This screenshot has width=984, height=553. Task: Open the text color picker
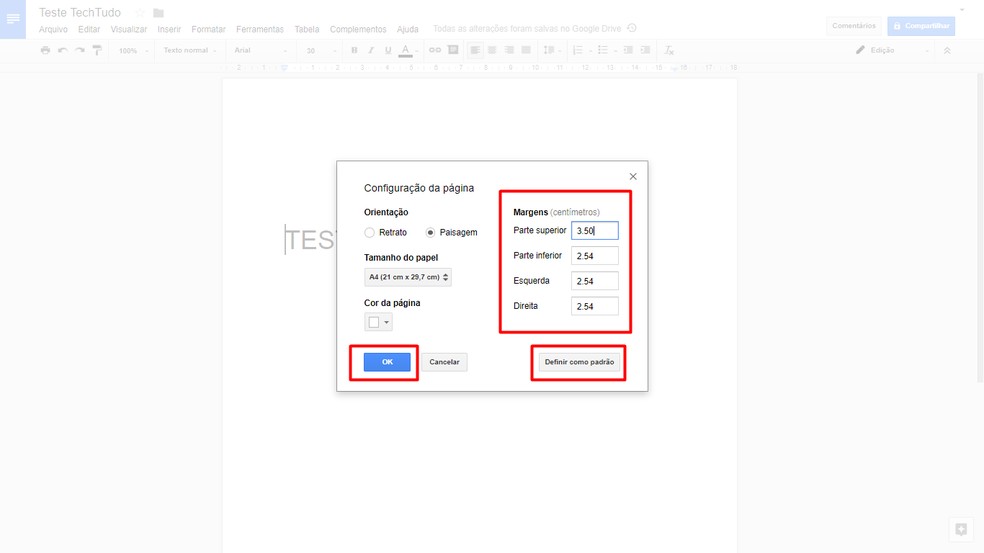pyautogui.click(x=406, y=50)
